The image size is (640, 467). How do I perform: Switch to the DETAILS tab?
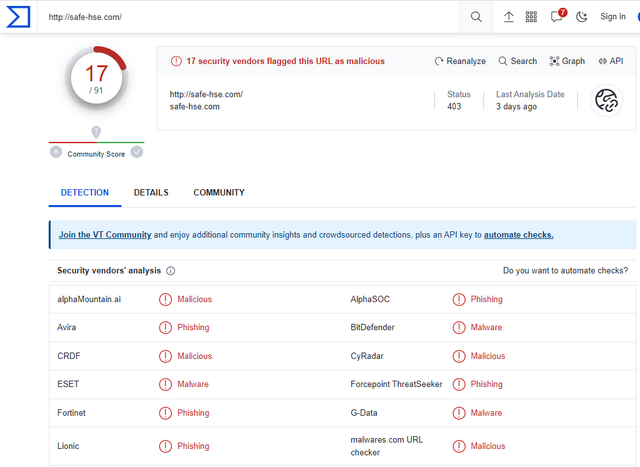pyautogui.click(x=151, y=193)
